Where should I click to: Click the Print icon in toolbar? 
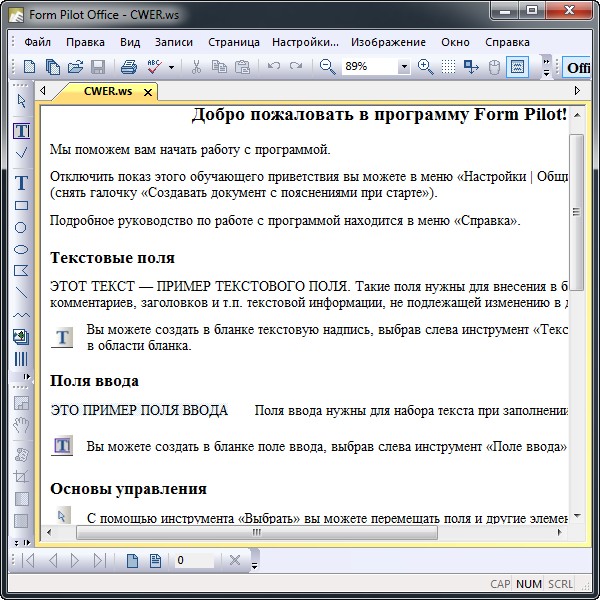[x=128, y=67]
